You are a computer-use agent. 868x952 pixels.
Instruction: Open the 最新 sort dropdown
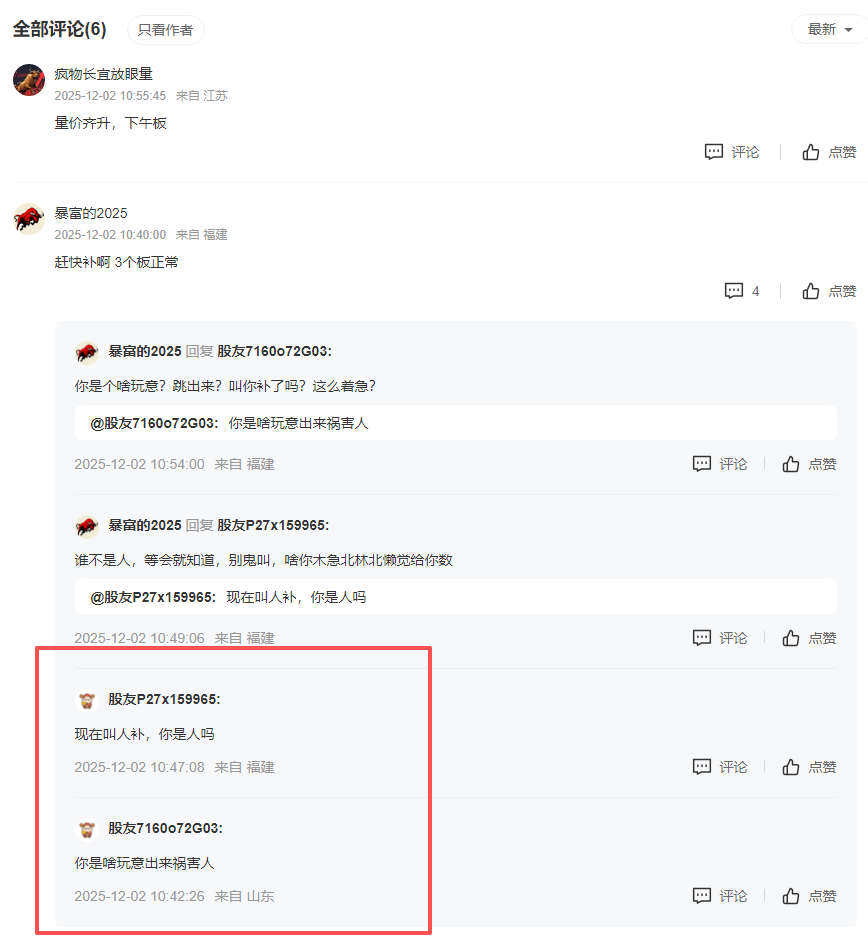pos(829,29)
